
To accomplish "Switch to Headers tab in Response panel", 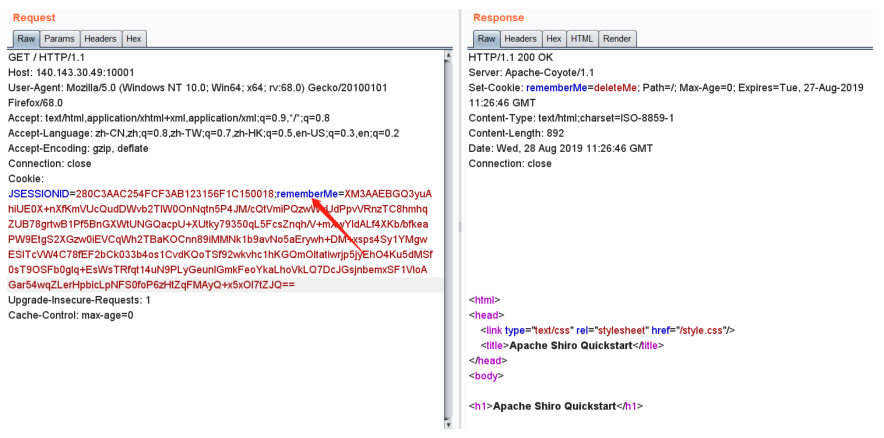I will [520, 39].
